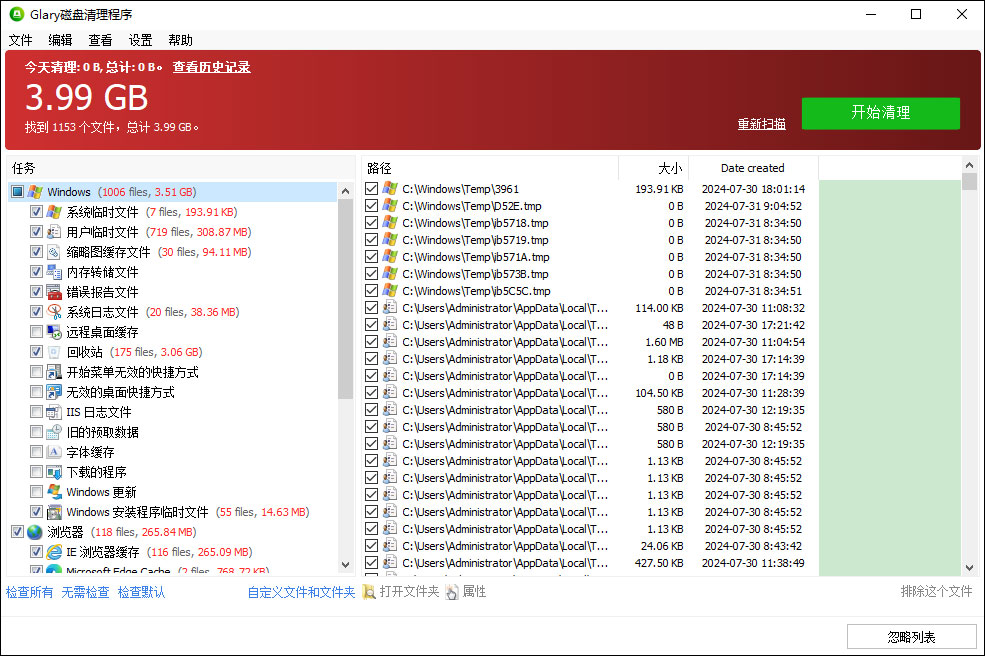Viewport: 985px width, 656px height.
Task: Click the 检查默认 link
Action: (141, 593)
